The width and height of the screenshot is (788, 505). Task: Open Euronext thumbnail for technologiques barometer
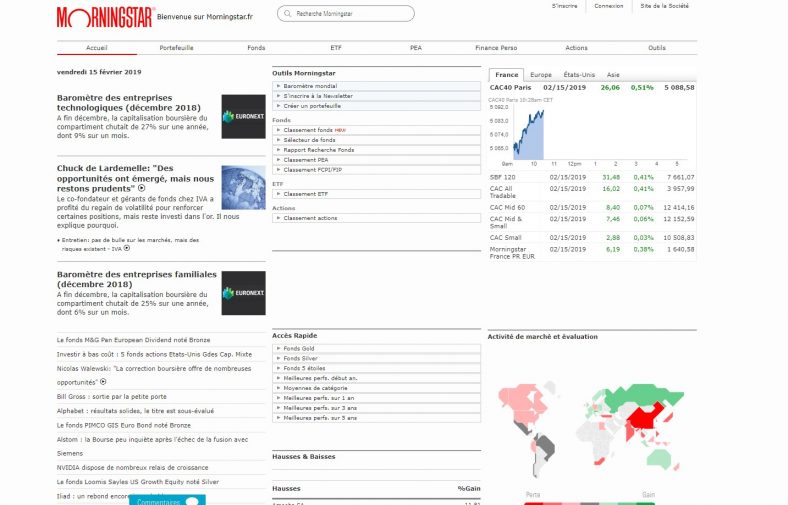tap(244, 117)
